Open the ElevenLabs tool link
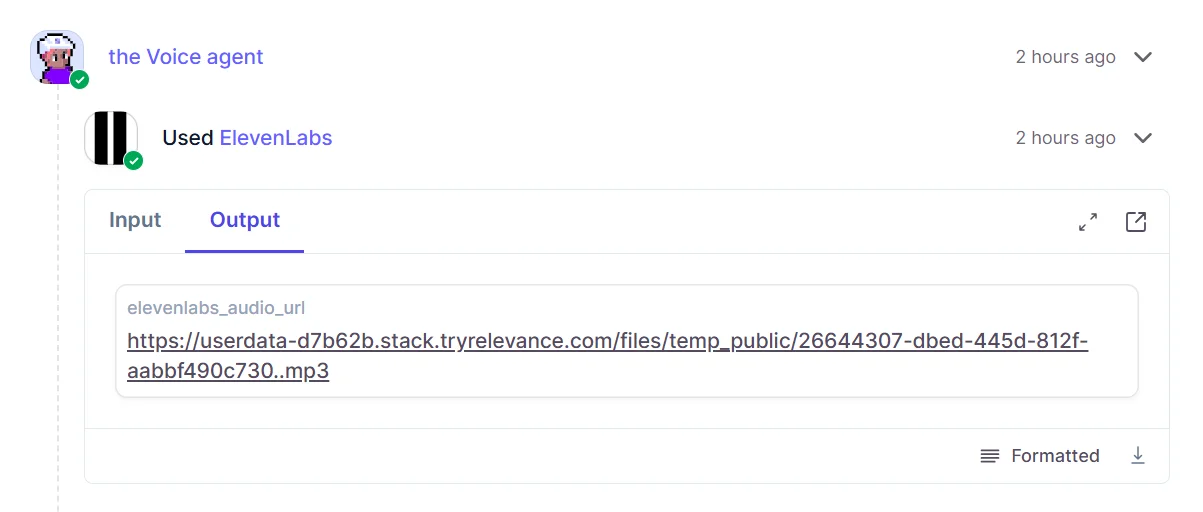 tap(276, 138)
